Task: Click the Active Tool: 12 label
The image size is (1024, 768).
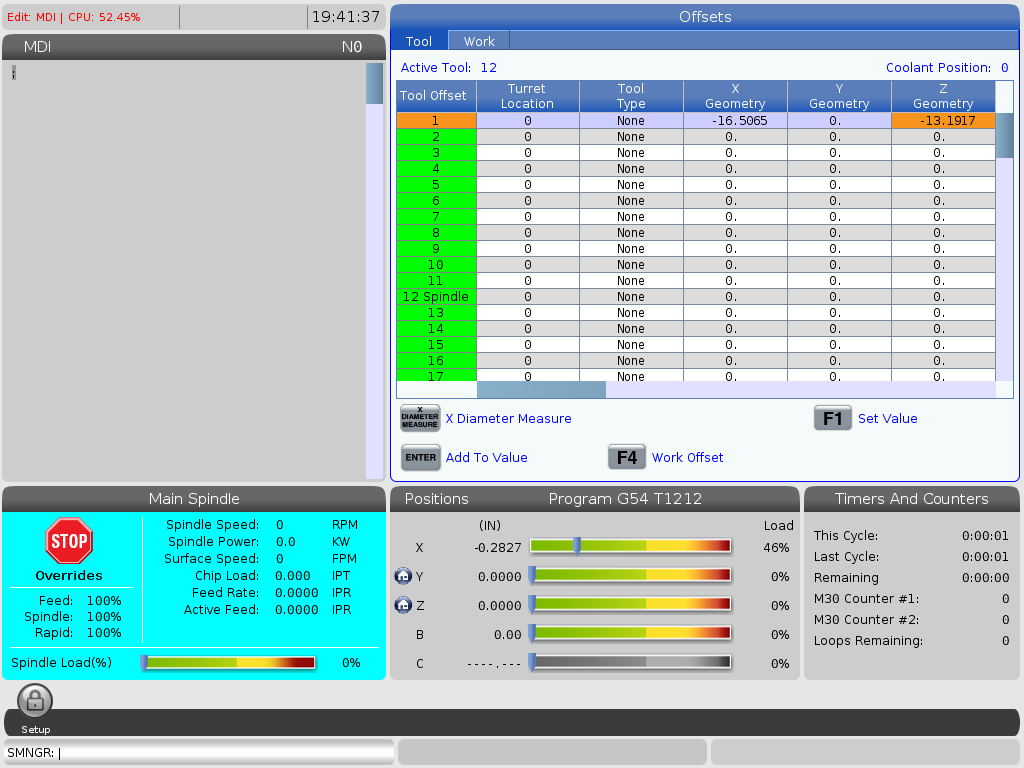Action: (x=449, y=67)
